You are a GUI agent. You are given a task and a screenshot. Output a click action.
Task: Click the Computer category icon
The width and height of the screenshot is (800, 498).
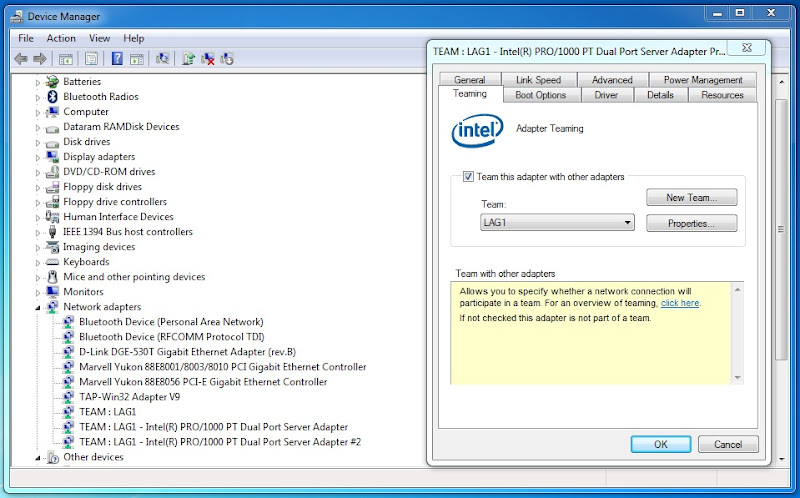point(52,112)
